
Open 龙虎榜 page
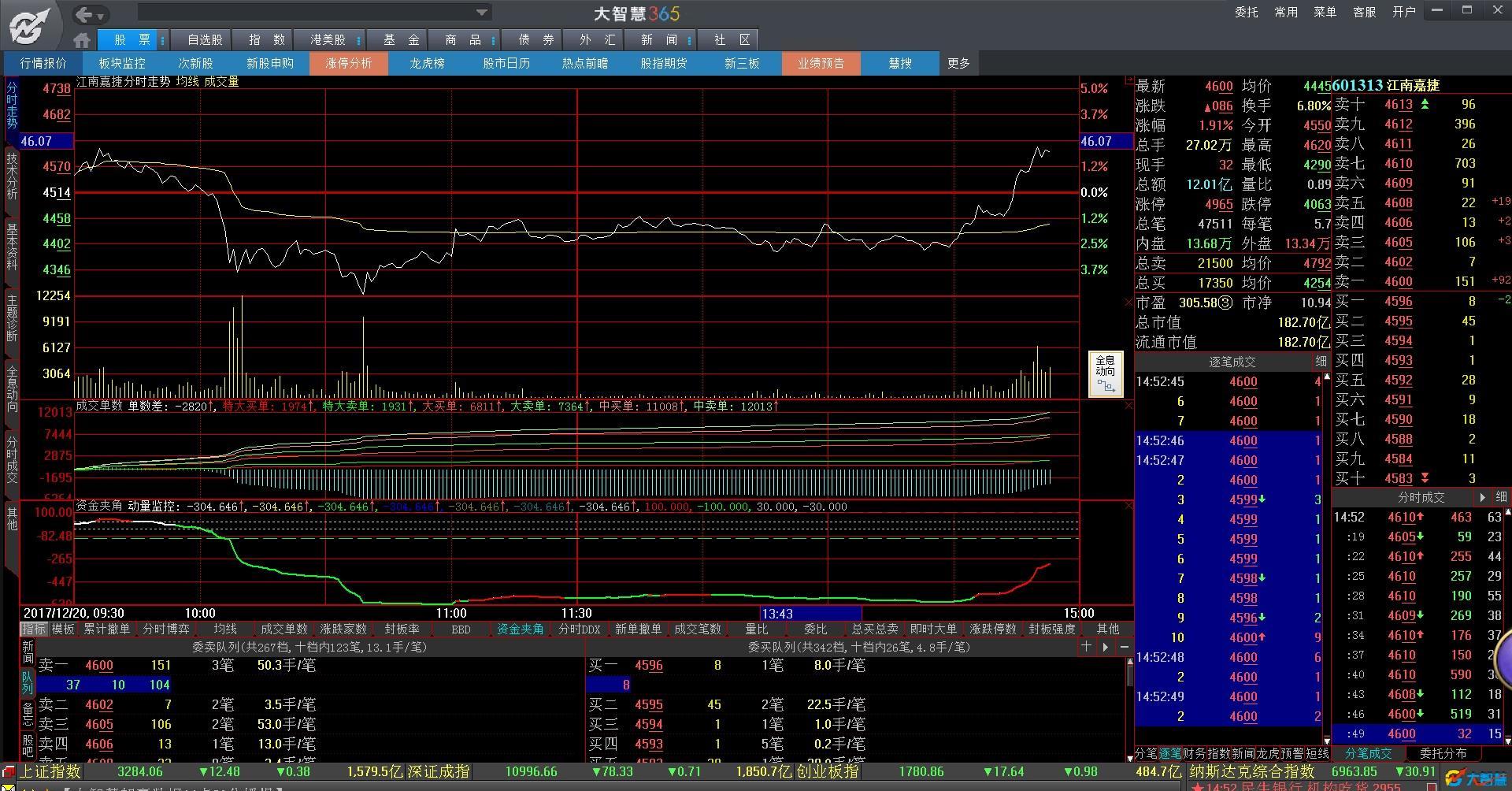427,63
